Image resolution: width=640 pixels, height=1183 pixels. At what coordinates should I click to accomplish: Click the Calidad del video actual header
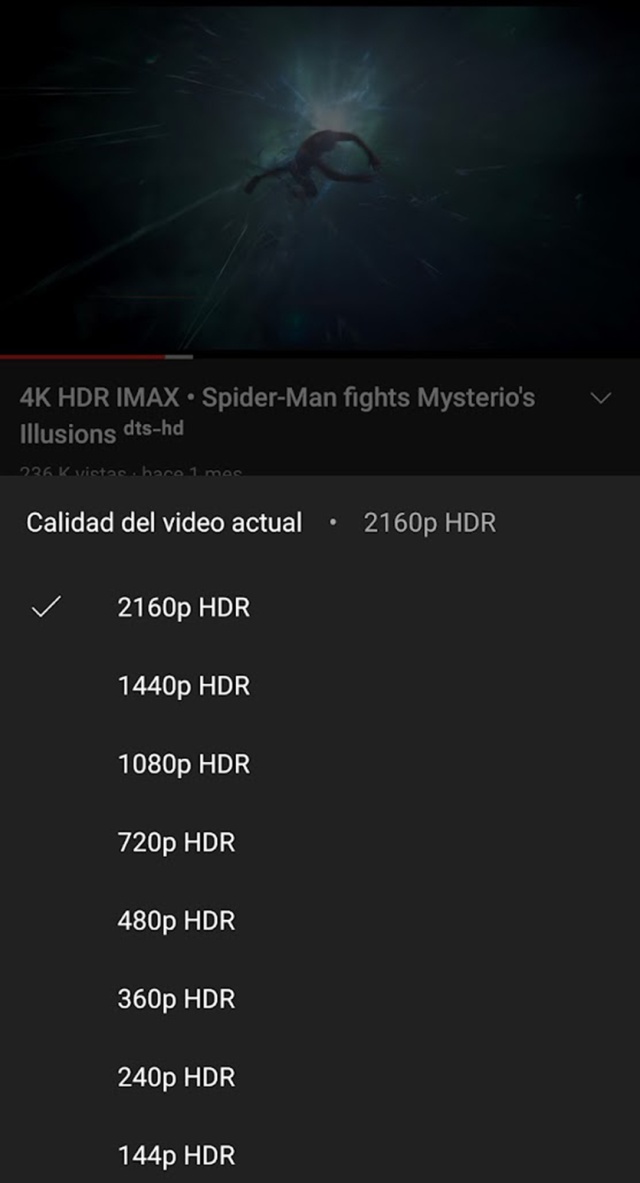[x=164, y=522]
